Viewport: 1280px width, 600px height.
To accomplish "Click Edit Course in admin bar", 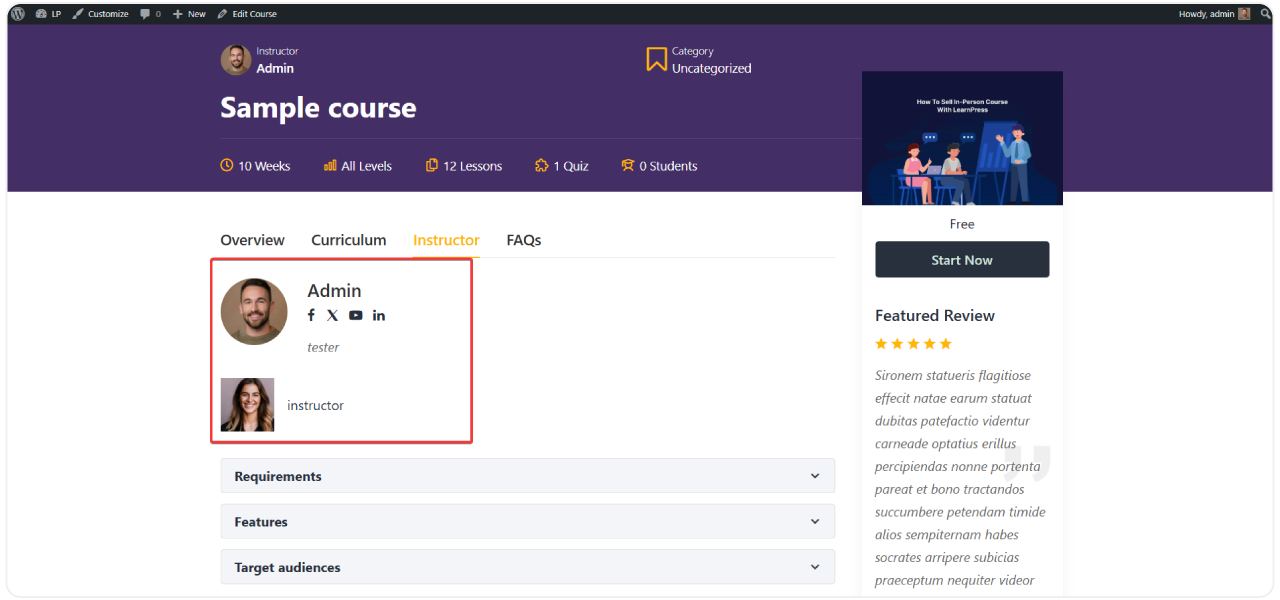I will 247,14.
